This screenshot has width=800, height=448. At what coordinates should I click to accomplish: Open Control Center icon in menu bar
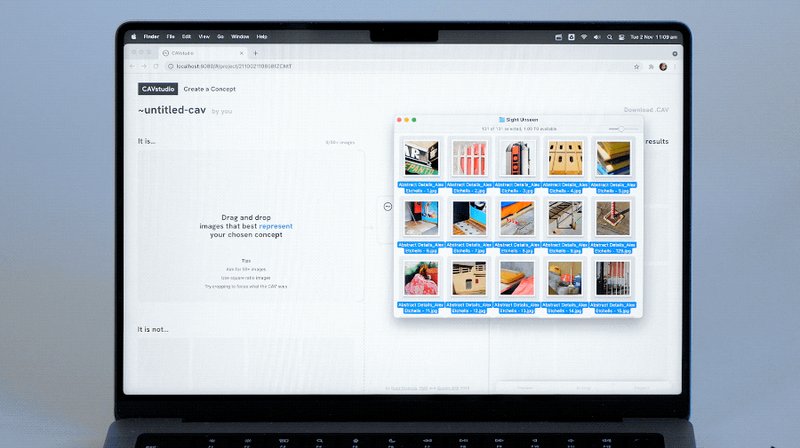(621, 37)
